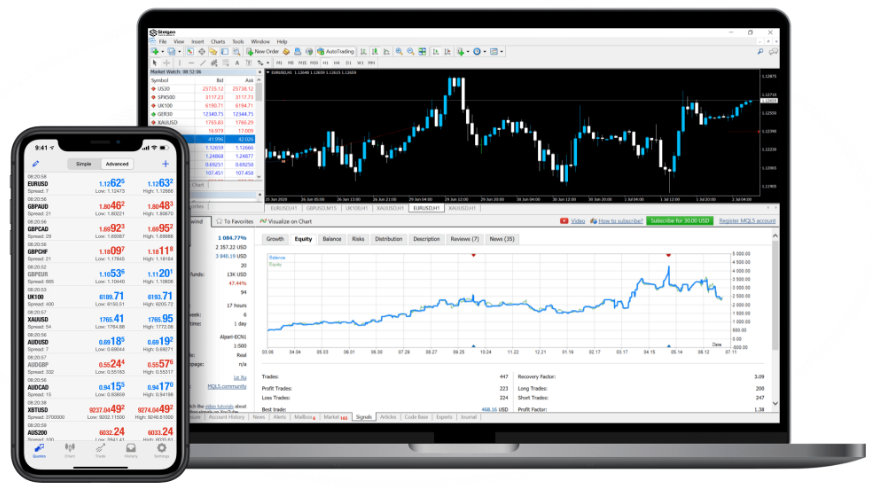Switch phone quotes view to Simple
871x498 pixels.
coord(84,164)
